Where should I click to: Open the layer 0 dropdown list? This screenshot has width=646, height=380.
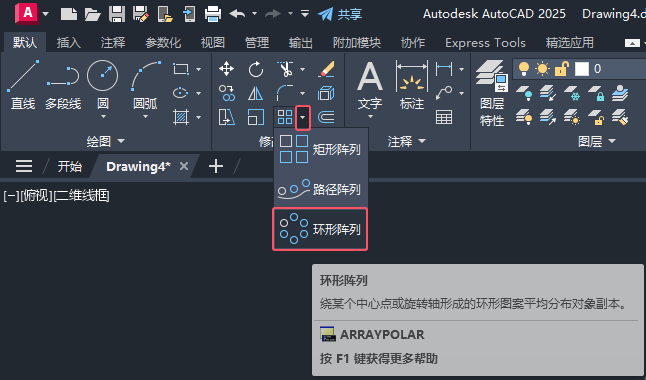tap(579, 69)
